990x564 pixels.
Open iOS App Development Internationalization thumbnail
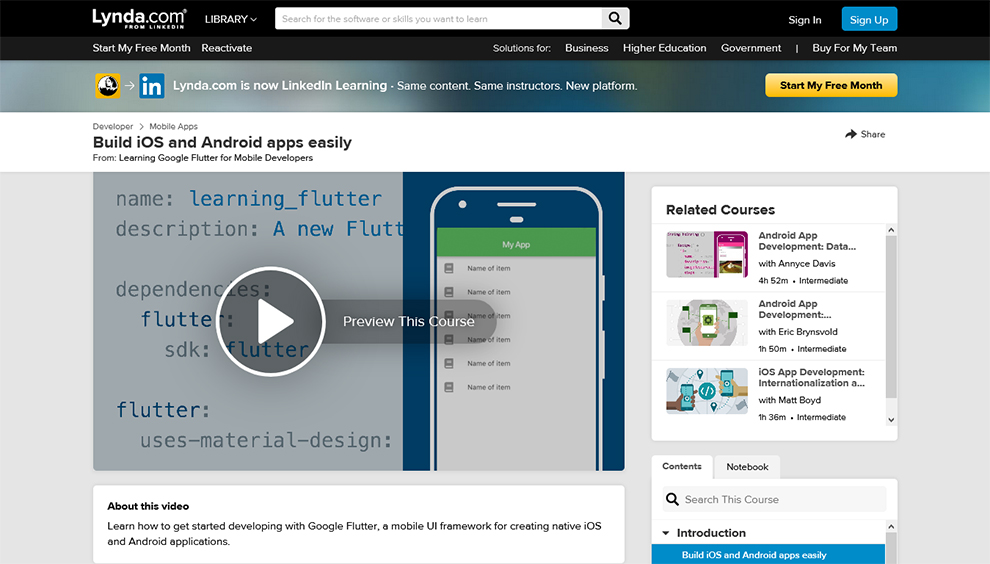tap(707, 391)
